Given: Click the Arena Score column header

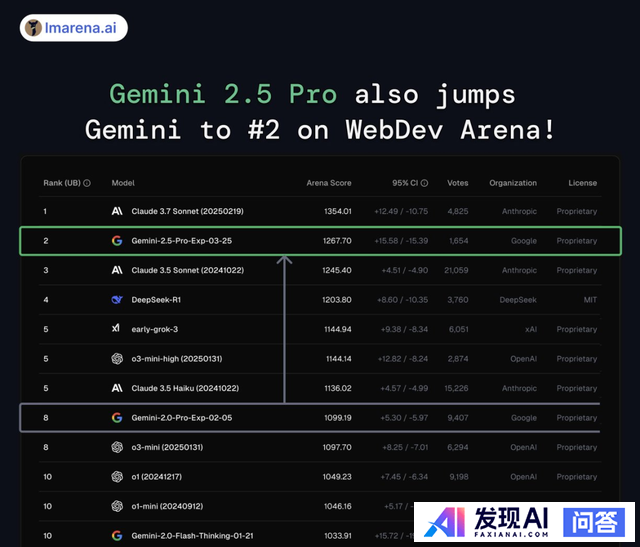Looking at the screenshot, I should (x=329, y=183).
